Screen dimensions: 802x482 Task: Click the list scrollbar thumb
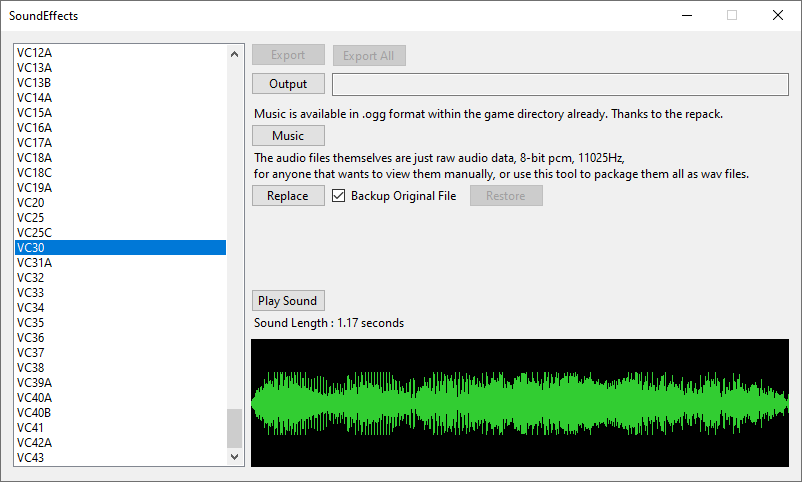pyautogui.click(x=234, y=428)
